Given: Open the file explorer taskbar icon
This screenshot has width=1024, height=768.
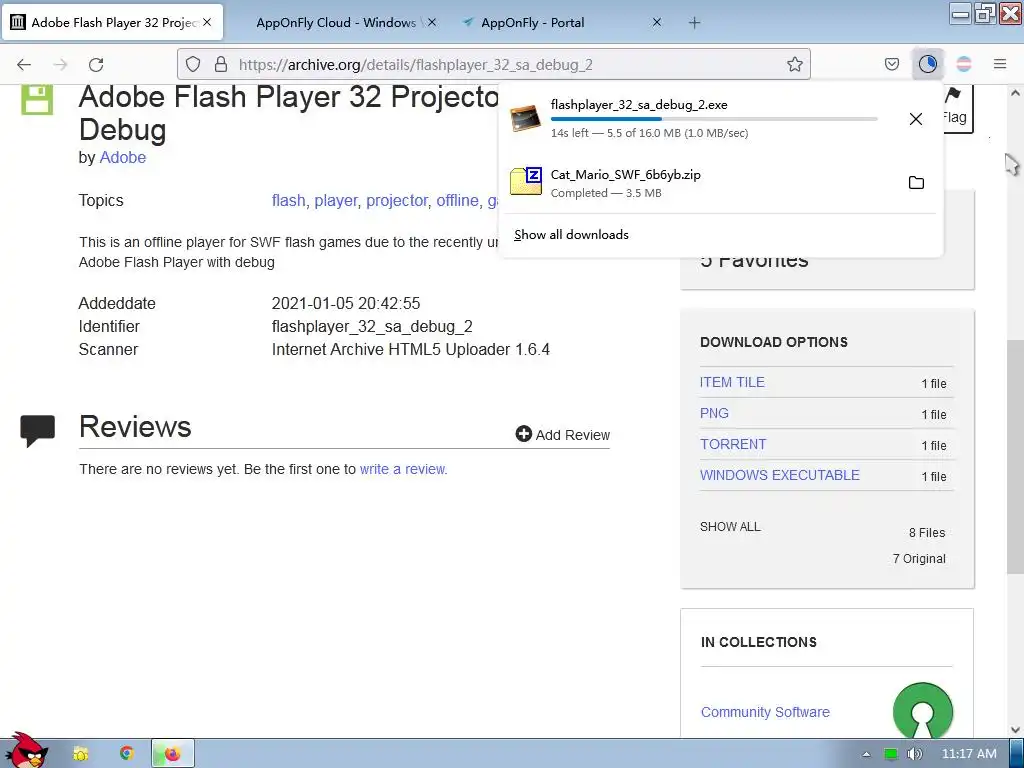Looking at the screenshot, I should [81, 754].
